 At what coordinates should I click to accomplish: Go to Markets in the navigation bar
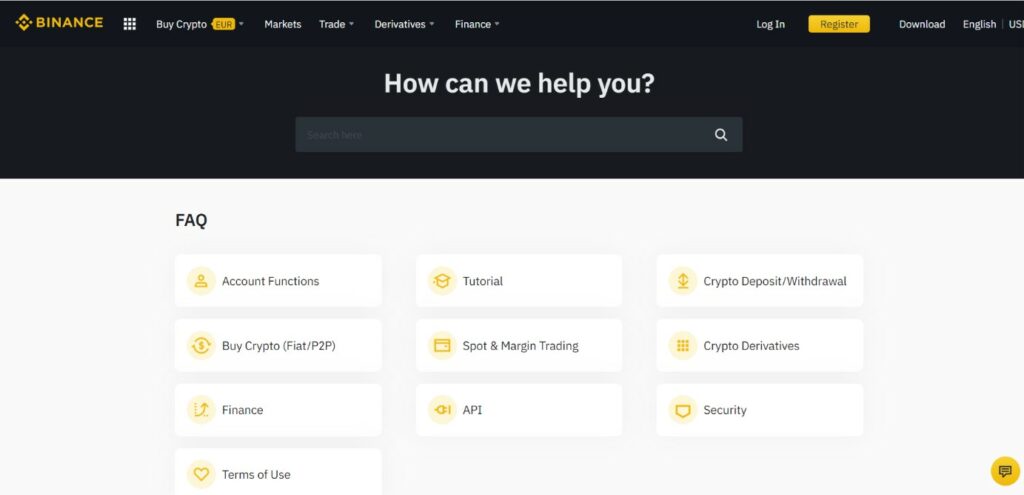(282, 24)
